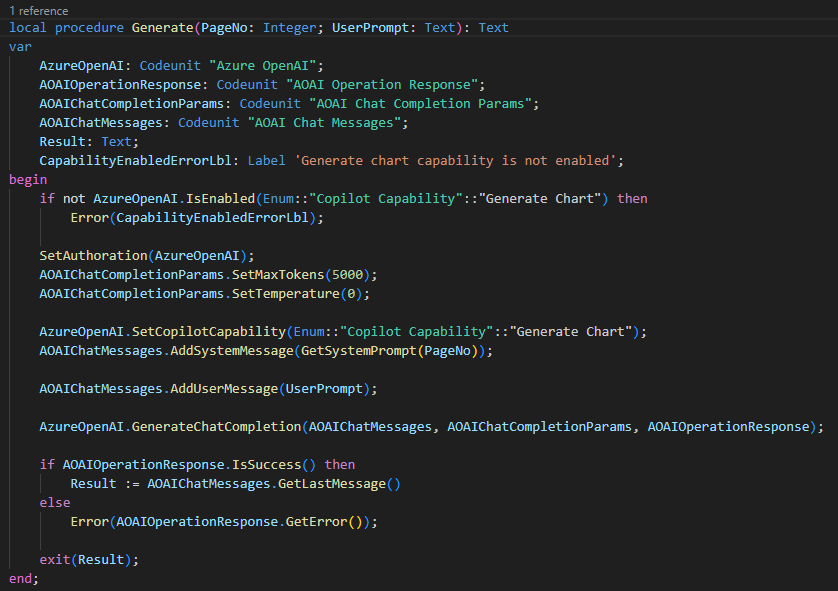
Task: Click the string "Azure OpenAI" in the variable declaration
Action: click(x=262, y=66)
